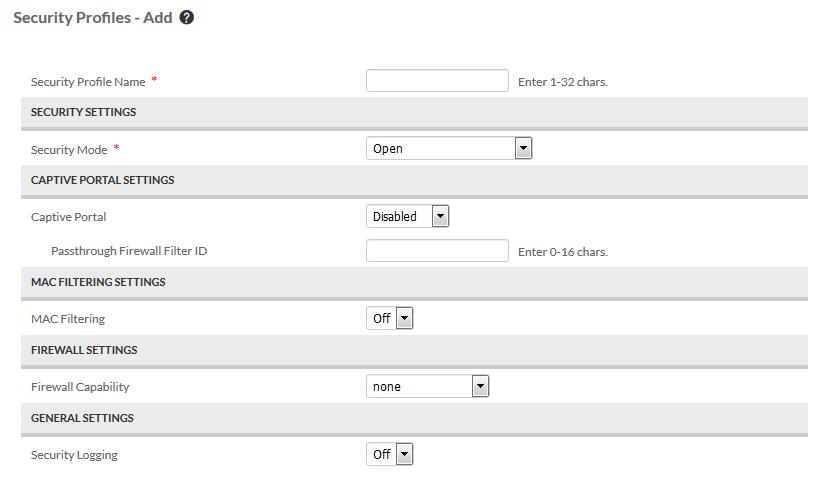Click the Security Mode label

click(x=69, y=150)
